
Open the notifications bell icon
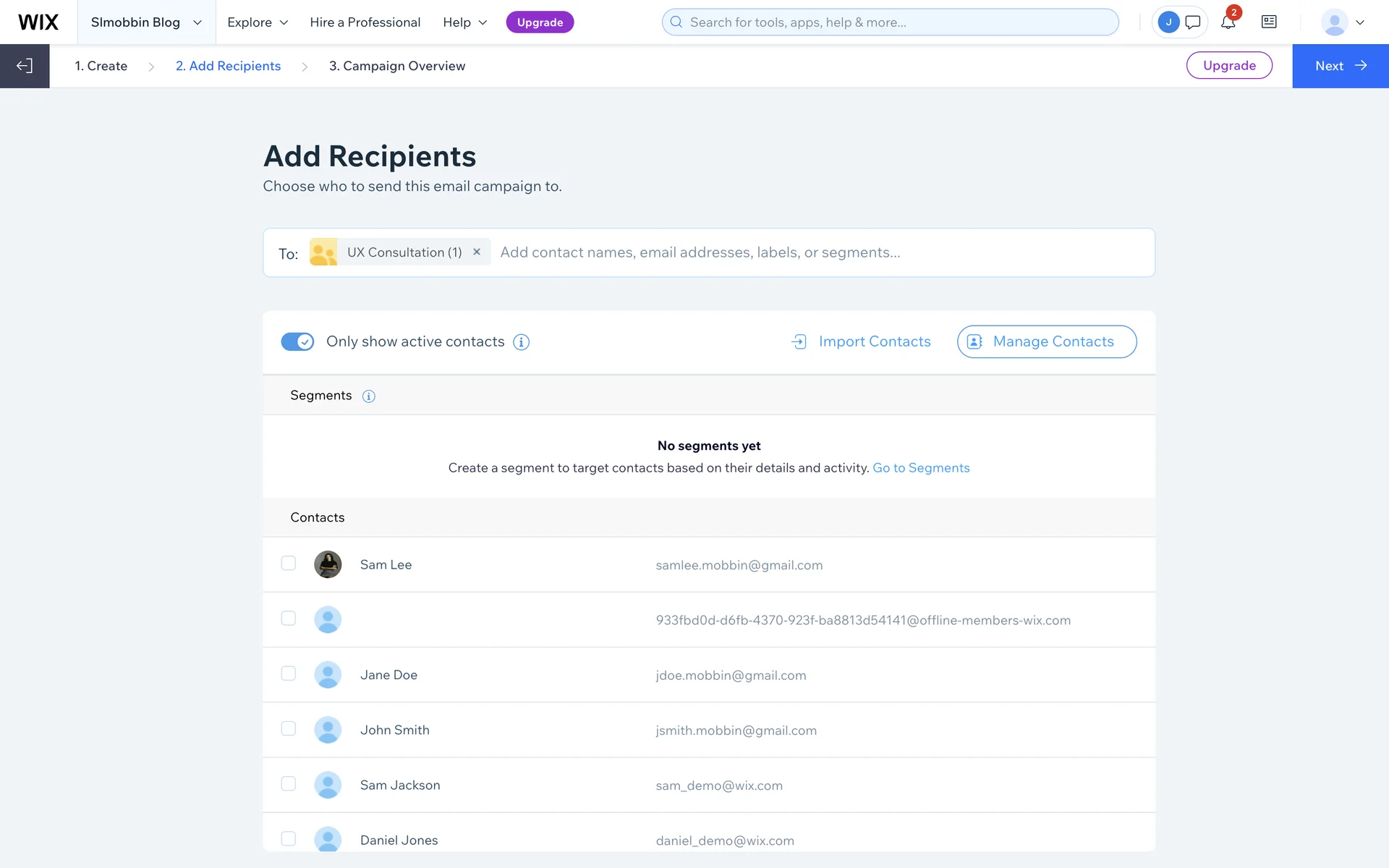pyautogui.click(x=1228, y=22)
